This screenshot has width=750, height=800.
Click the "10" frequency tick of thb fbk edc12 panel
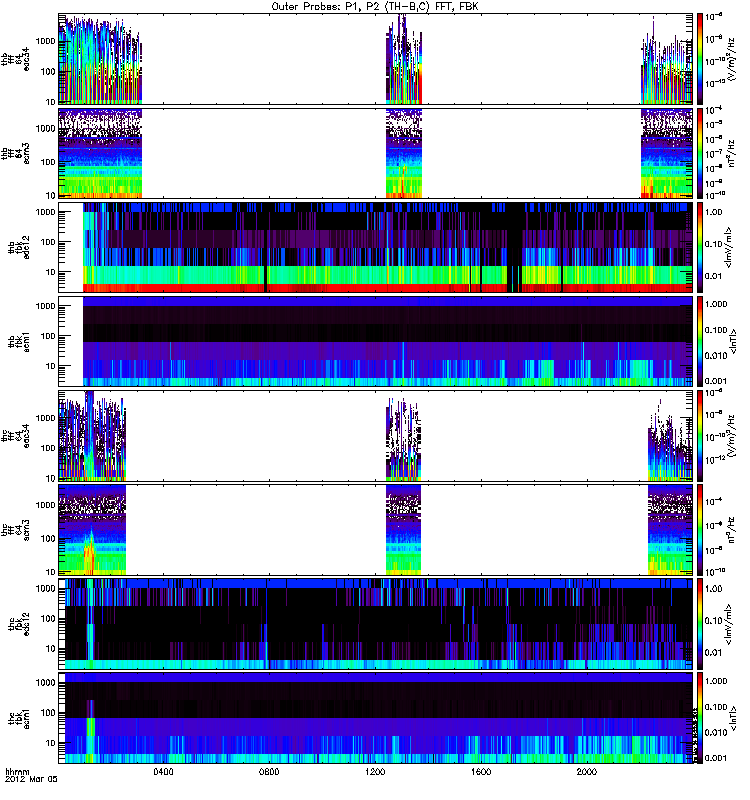(51, 272)
